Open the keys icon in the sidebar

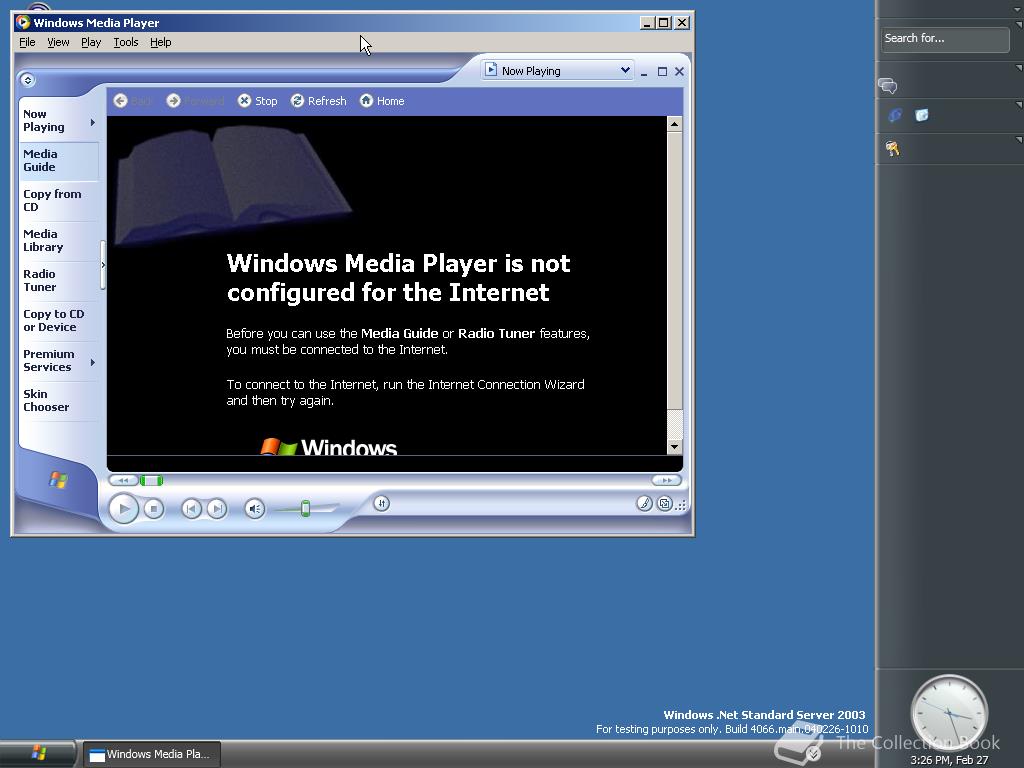(x=892, y=149)
